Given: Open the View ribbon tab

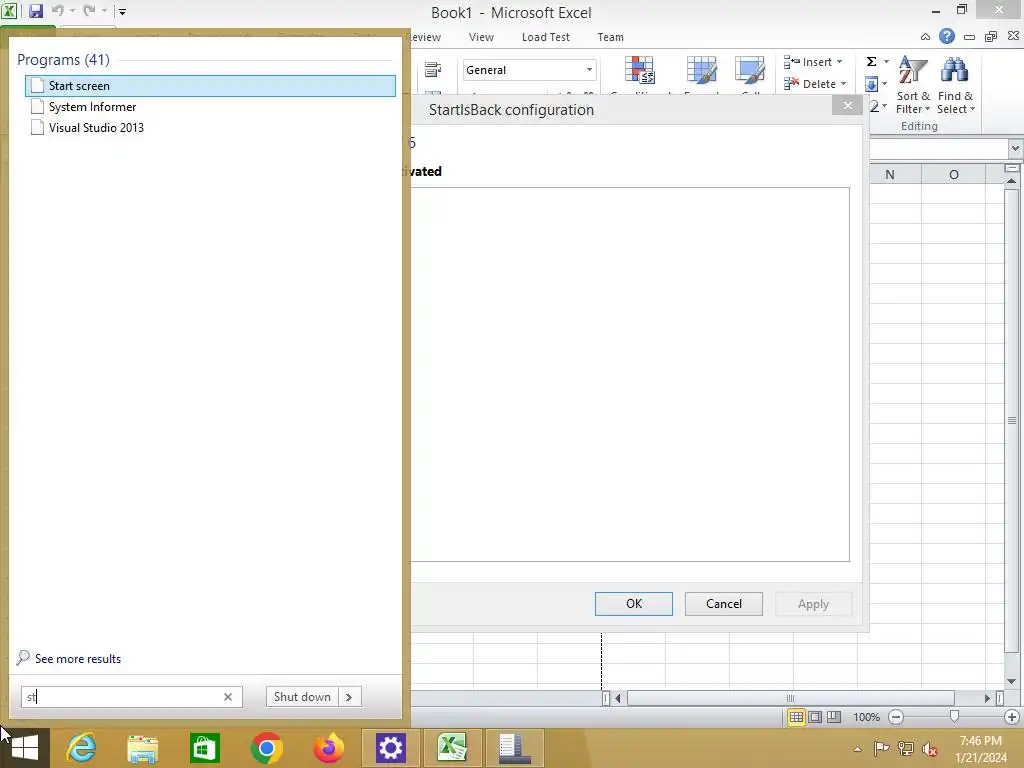Looking at the screenshot, I should [481, 37].
